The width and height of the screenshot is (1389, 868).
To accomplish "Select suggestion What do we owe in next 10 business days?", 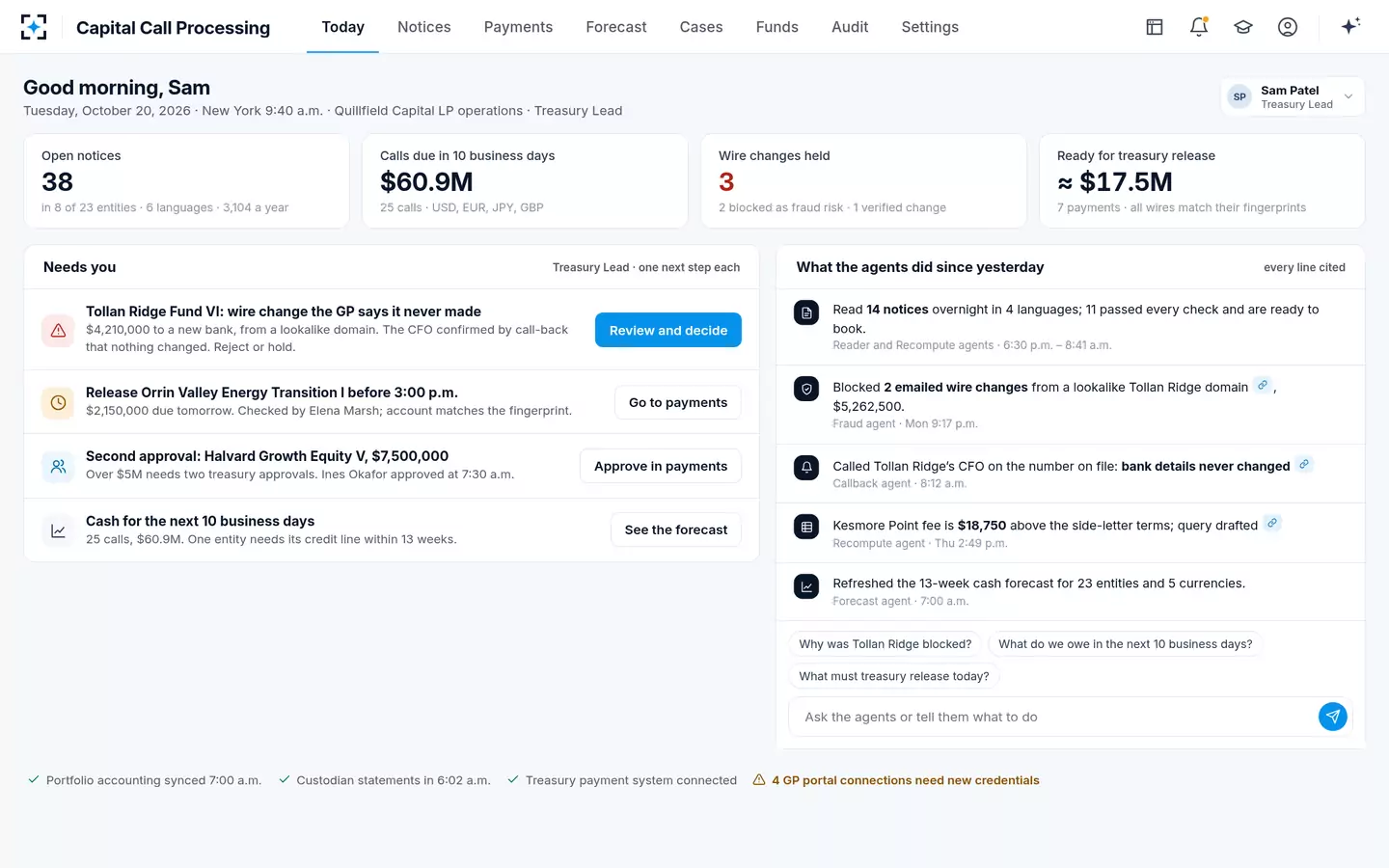I will [x=1126, y=644].
